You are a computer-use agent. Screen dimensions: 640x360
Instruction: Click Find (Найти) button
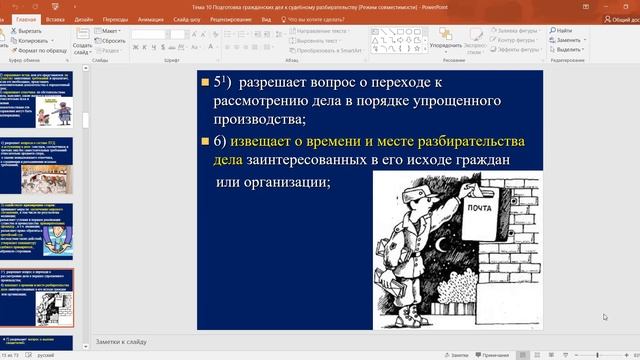click(x=561, y=30)
